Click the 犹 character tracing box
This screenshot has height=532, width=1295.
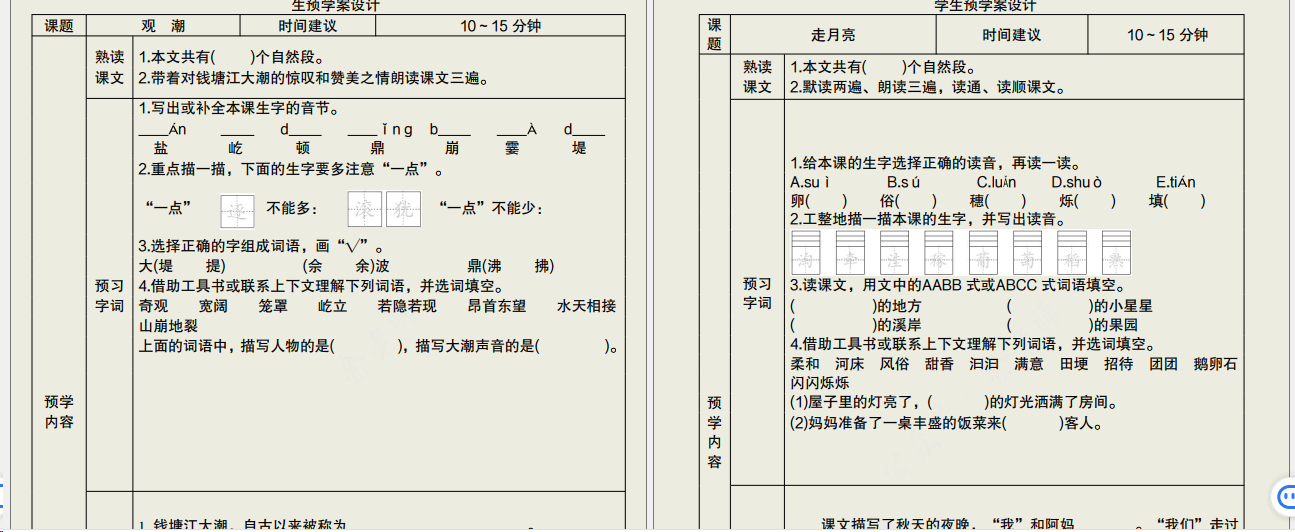pyautogui.click(x=403, y=208)
